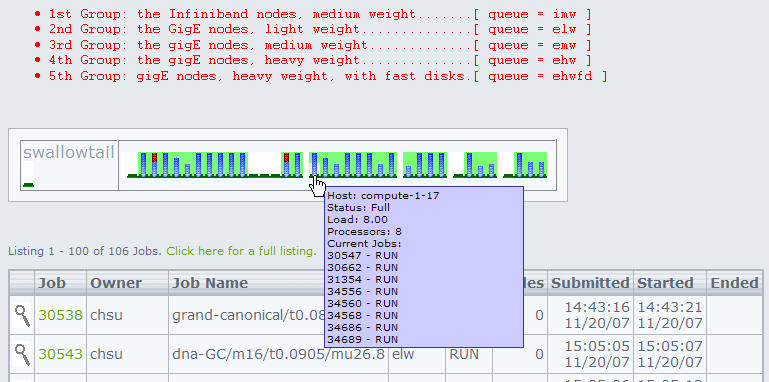Image resolution: width=769 pixels, height=382 pixels.
Task: Click first bar in fifth green group
Action: 469,165
